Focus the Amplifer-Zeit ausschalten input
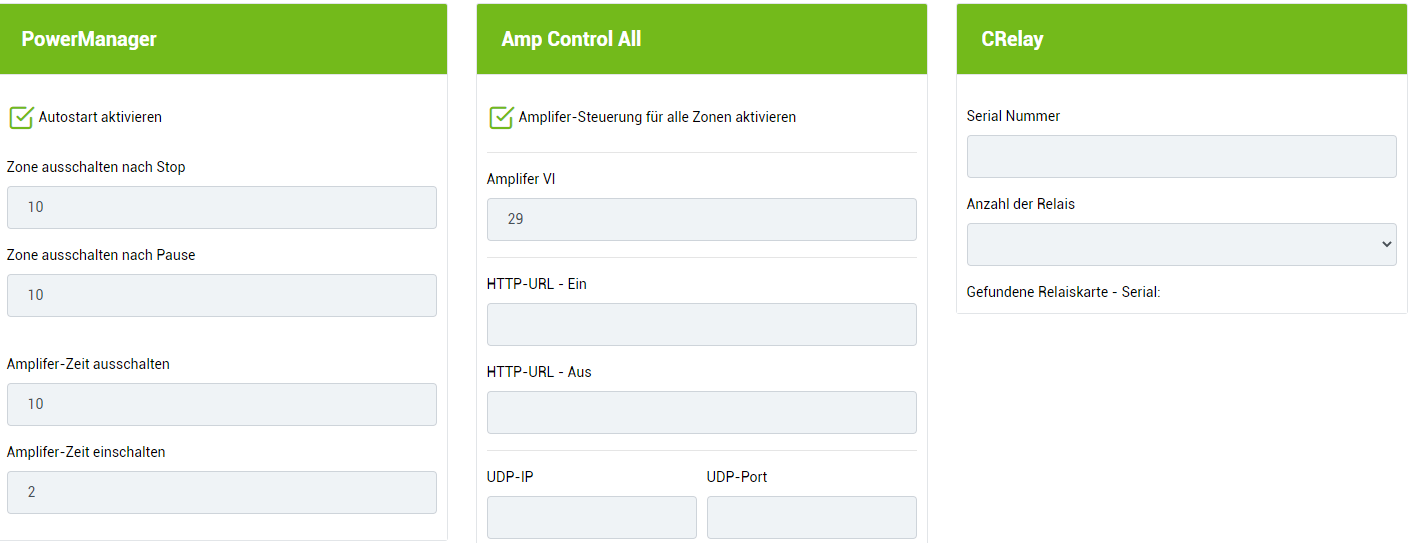Viewport: 1412px width, 543px height. click(221, 404)
